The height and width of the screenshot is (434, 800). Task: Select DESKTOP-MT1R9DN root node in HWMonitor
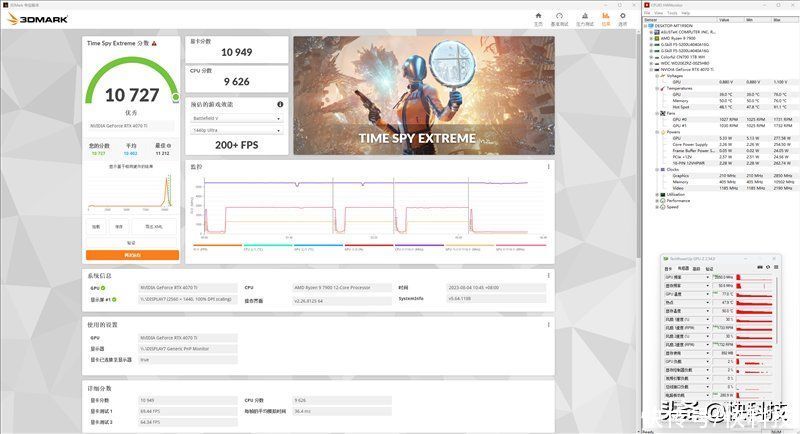pos(673,25)
